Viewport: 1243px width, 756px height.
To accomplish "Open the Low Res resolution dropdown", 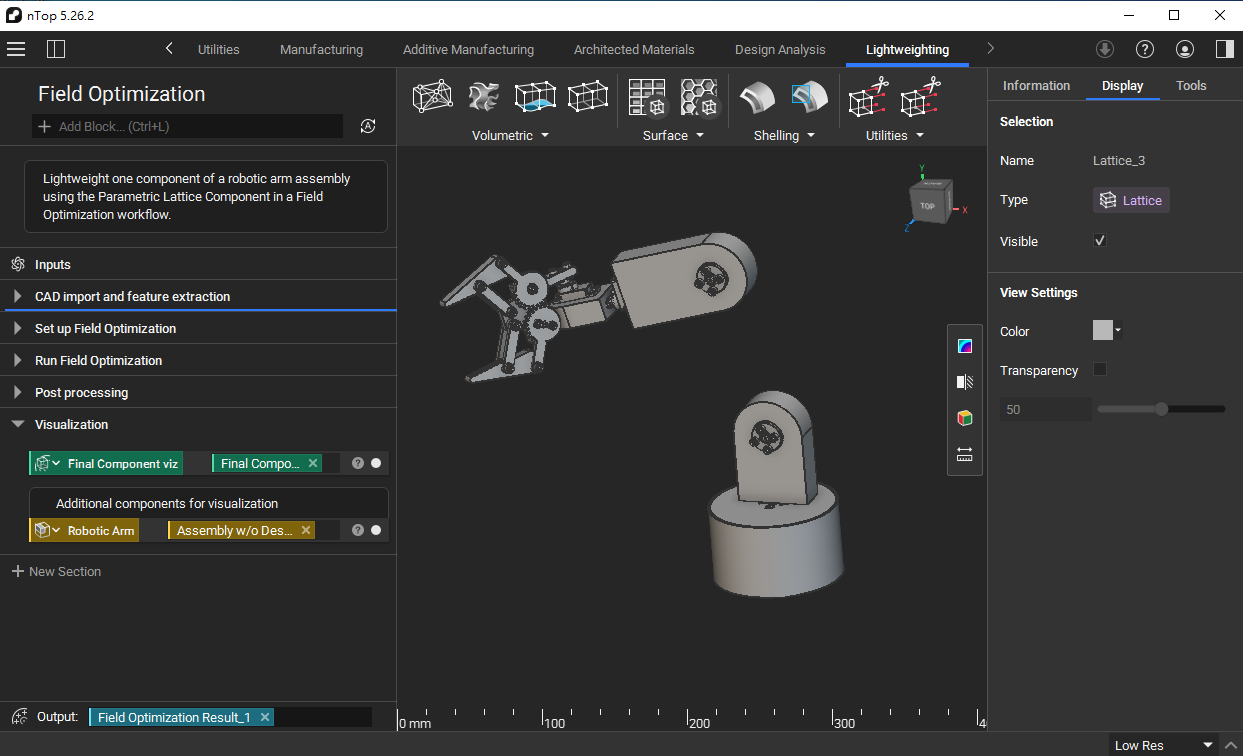I will (x=1164, y=745).
